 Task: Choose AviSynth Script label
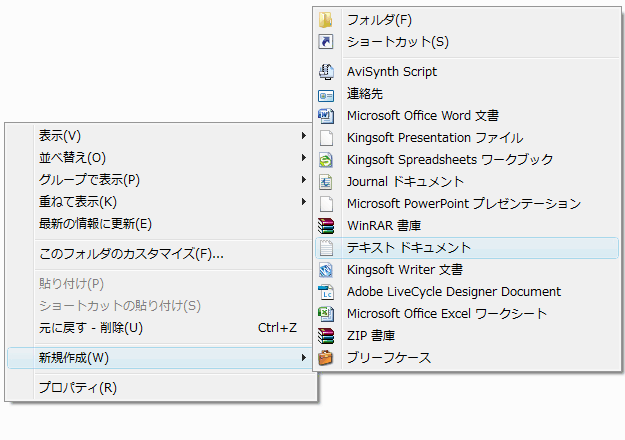[392, 72]
